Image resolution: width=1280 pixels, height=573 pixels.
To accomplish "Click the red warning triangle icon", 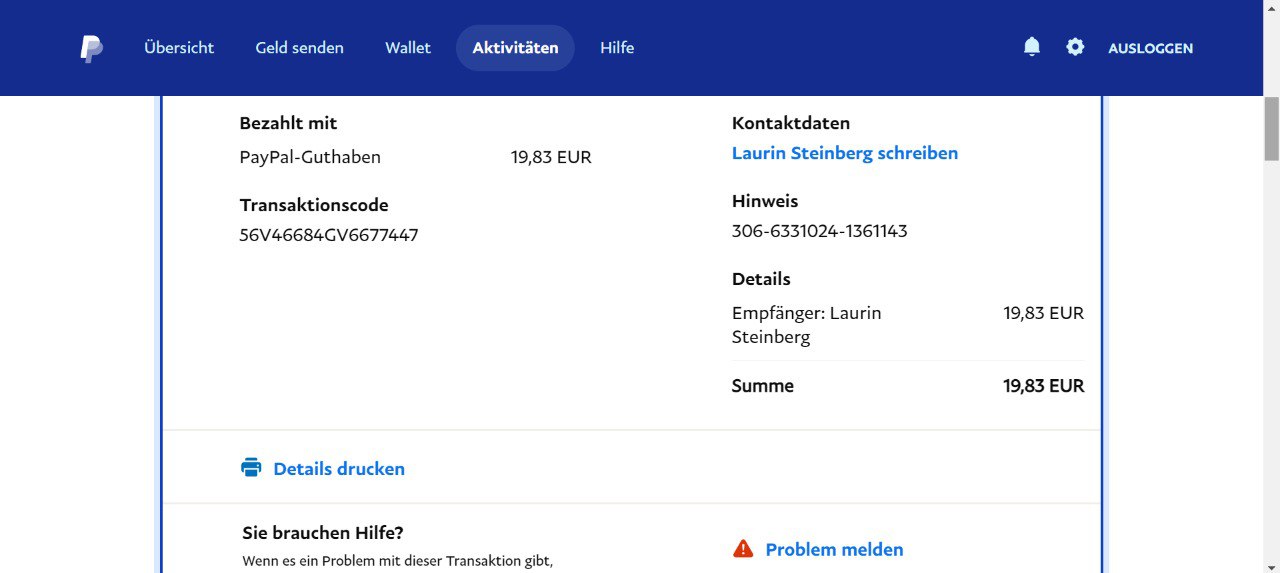I will (x=743, y=549).
